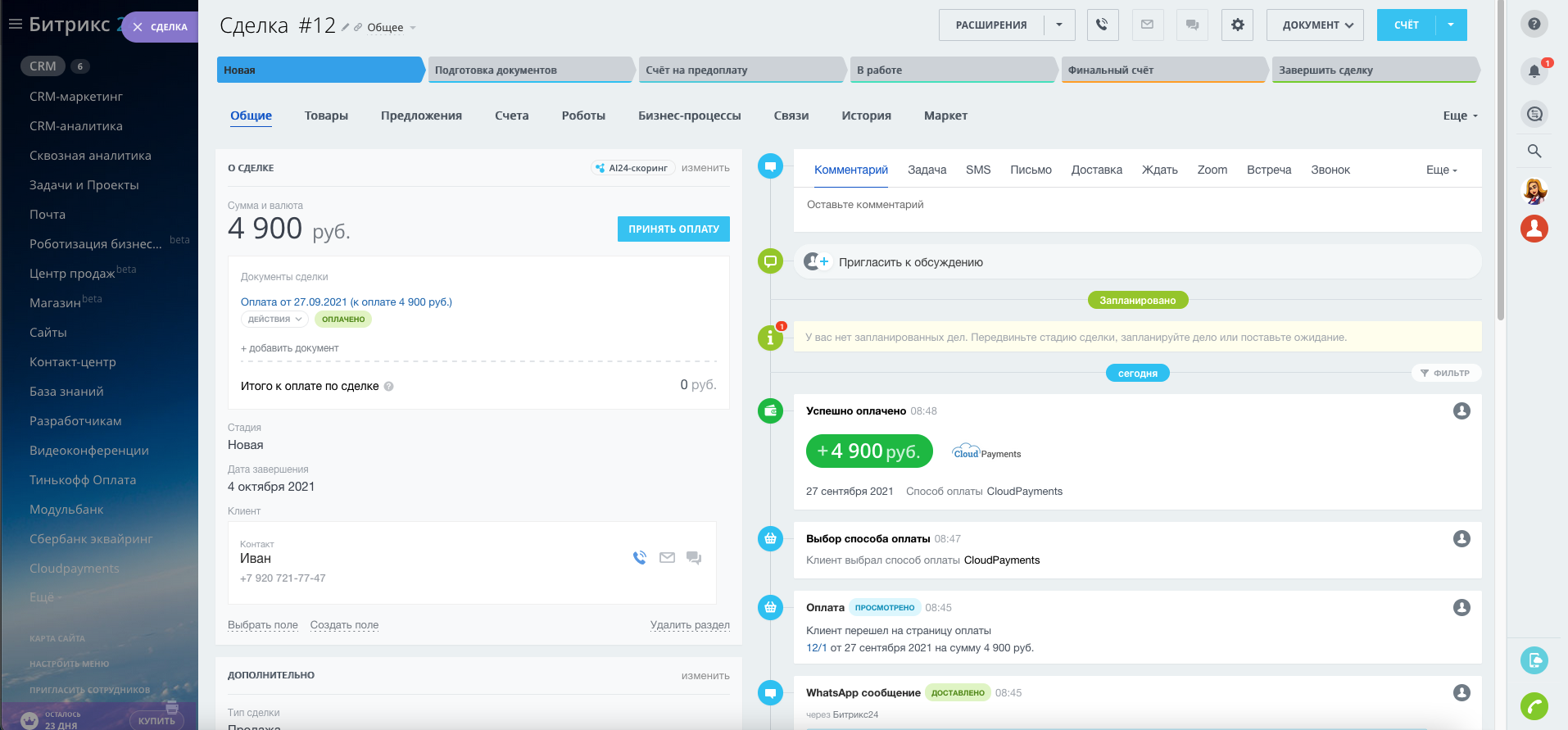The height and width of the screenshot is (730, 1568).
Task: Open search with the magnifier icon
Action: click(1534, 151)
